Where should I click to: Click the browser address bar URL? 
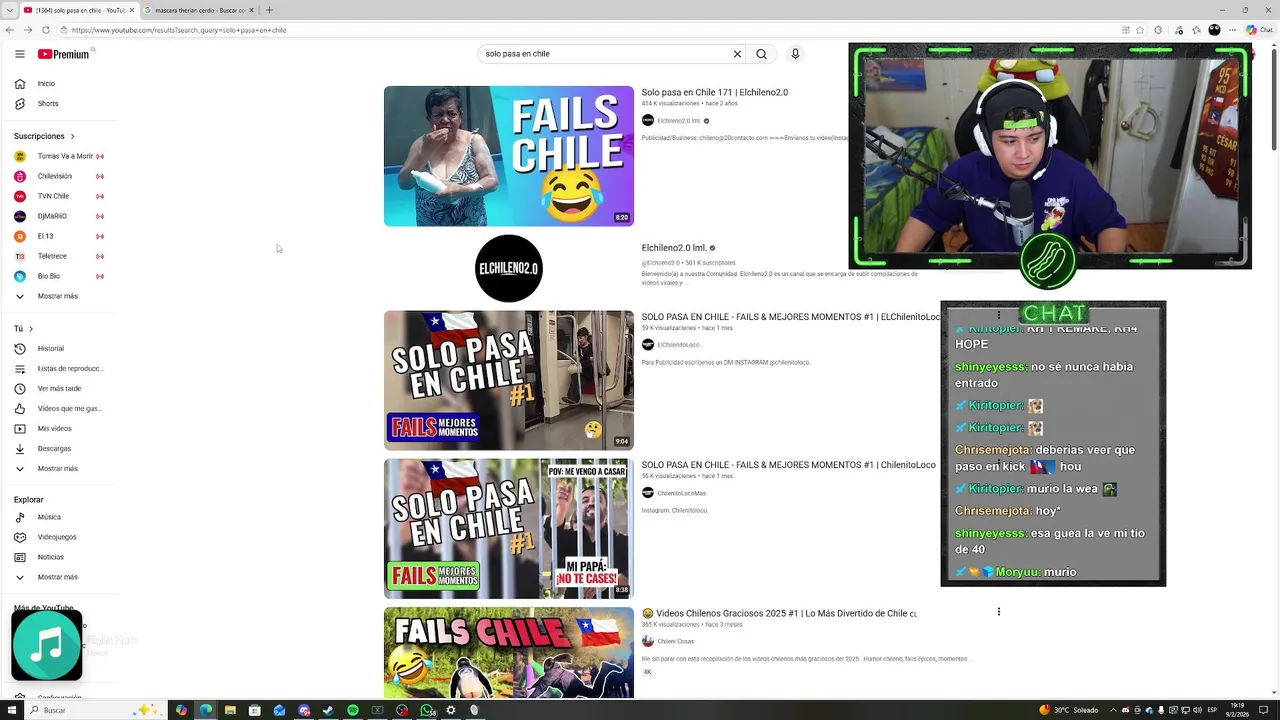click(179, 30)
